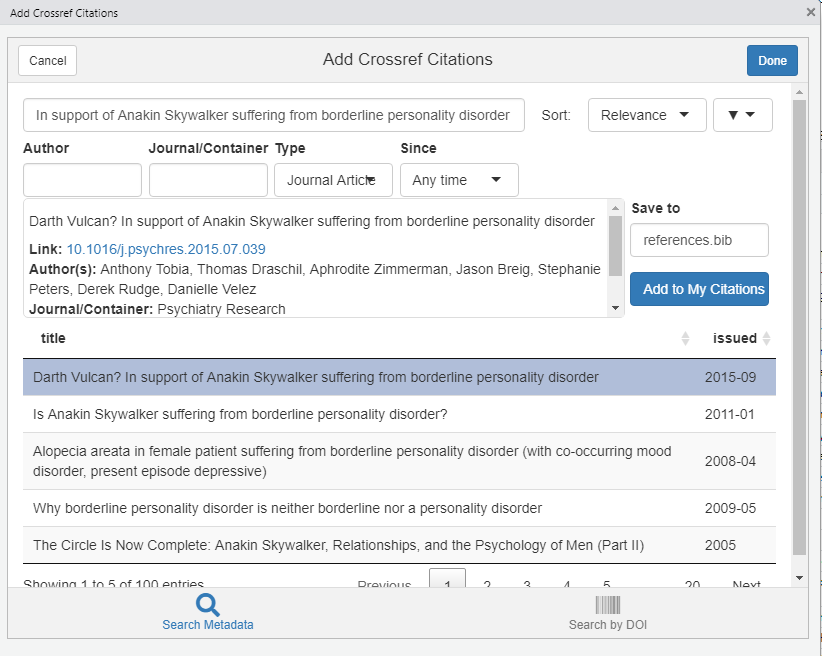Click the preview pane scrollbar thumb

coord(615,245)
